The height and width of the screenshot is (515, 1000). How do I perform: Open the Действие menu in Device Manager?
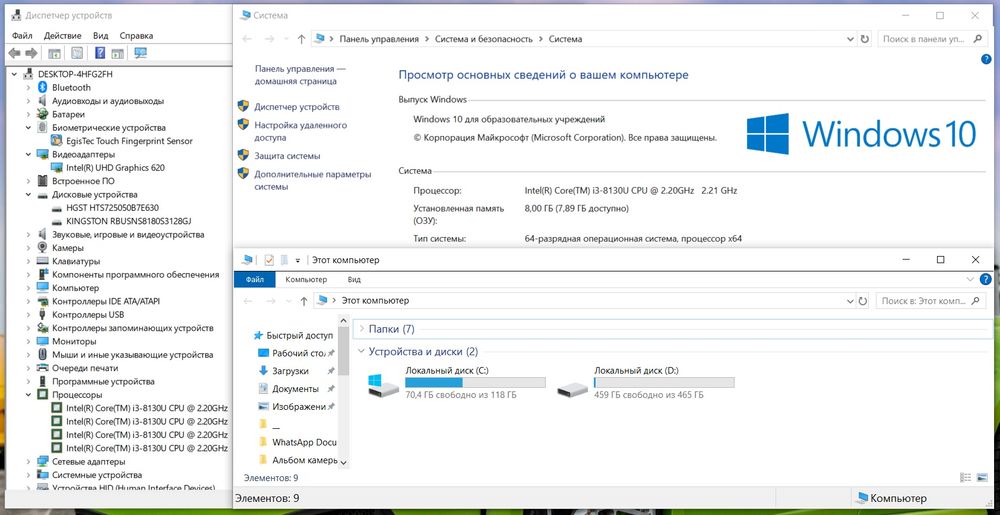click(63, 36)
